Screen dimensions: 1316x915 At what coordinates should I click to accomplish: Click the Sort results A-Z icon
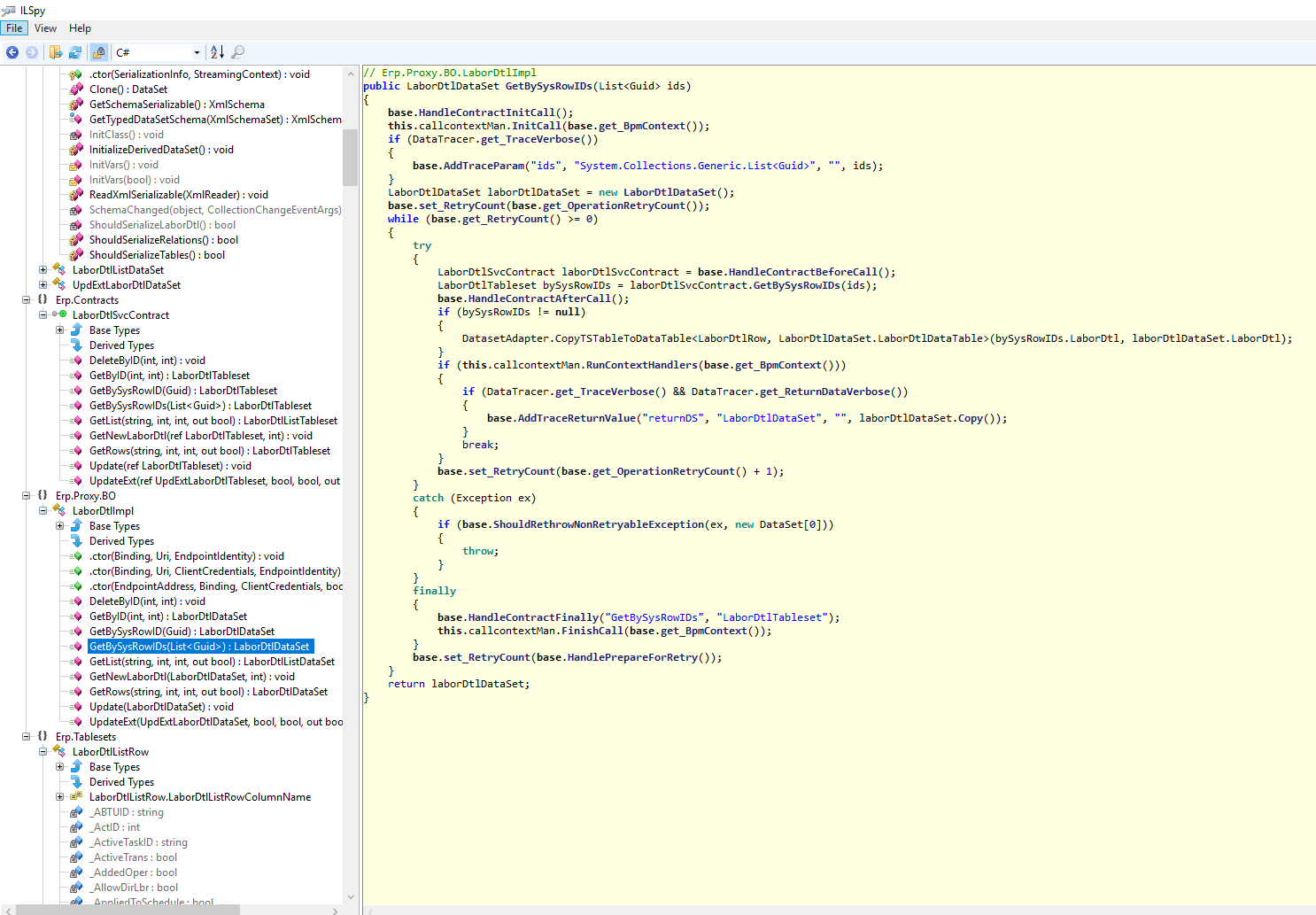tap(217, 52)
